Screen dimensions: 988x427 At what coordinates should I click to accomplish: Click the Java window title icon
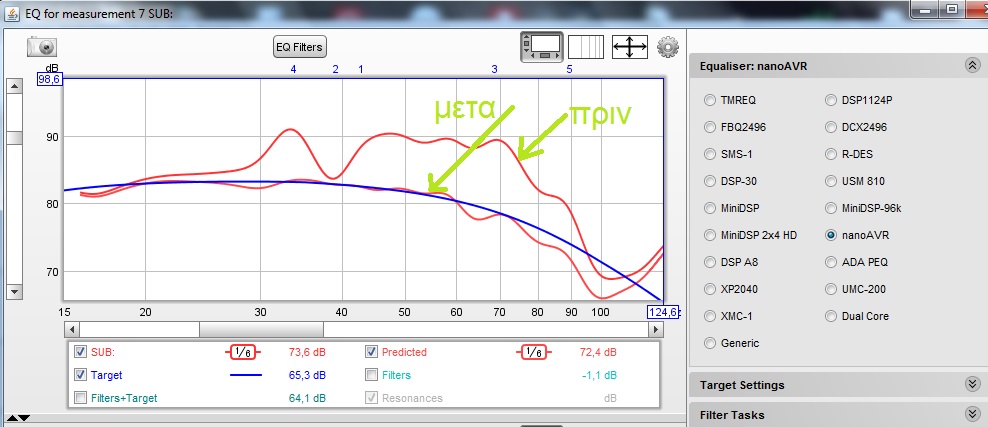pos(12,13)
